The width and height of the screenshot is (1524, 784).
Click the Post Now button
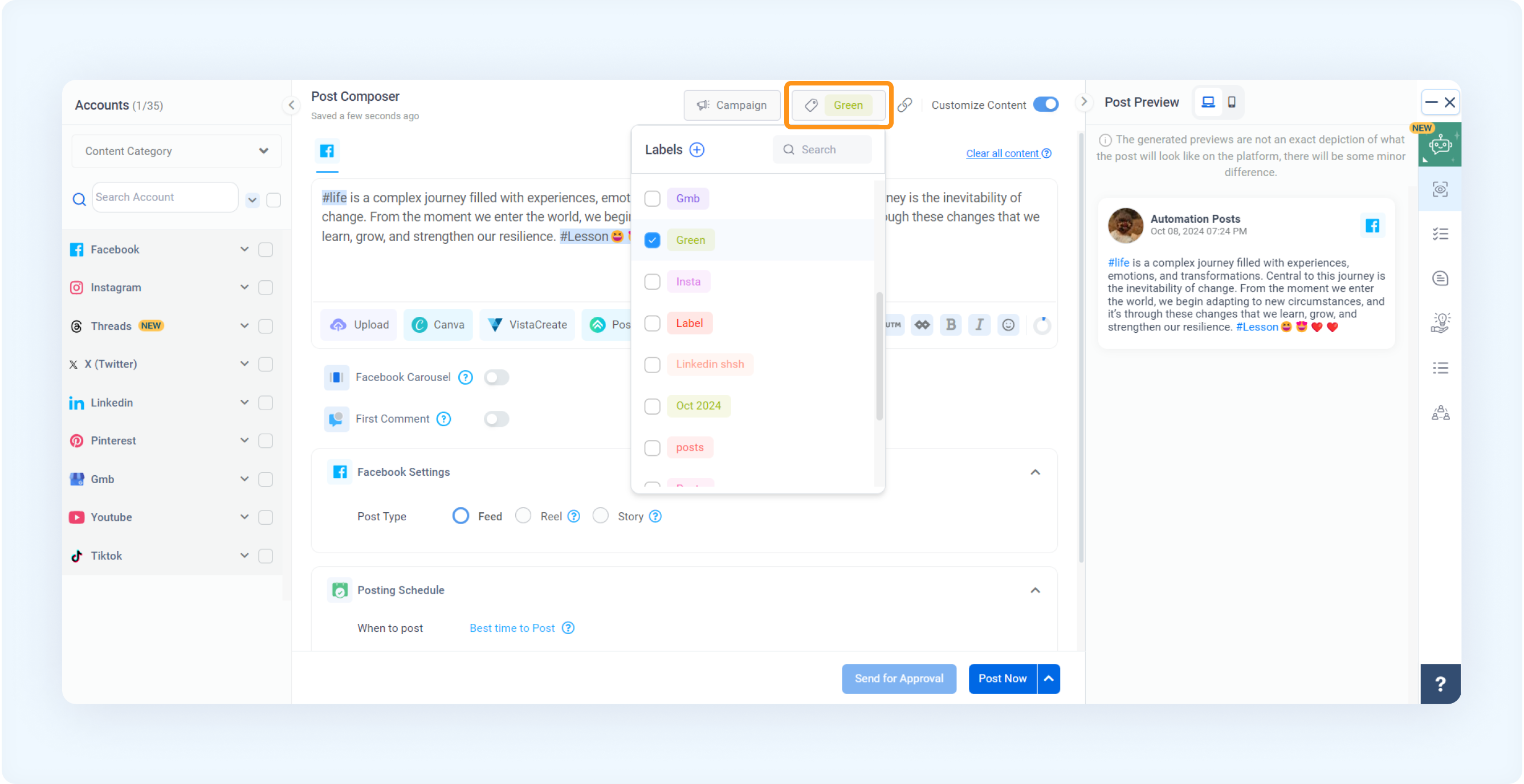1002,679
